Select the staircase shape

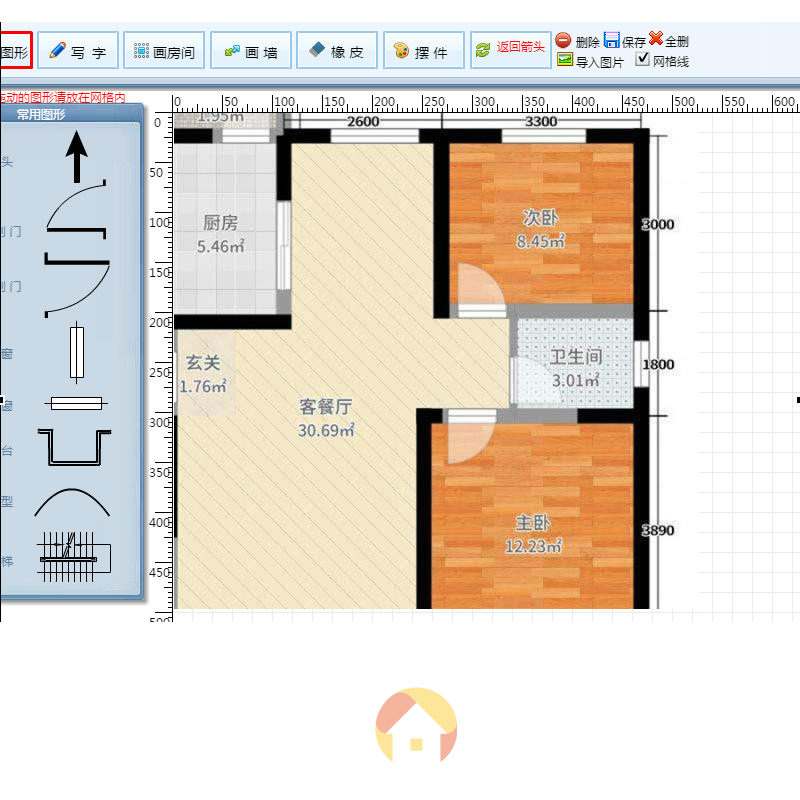click(x=75, y=557)
